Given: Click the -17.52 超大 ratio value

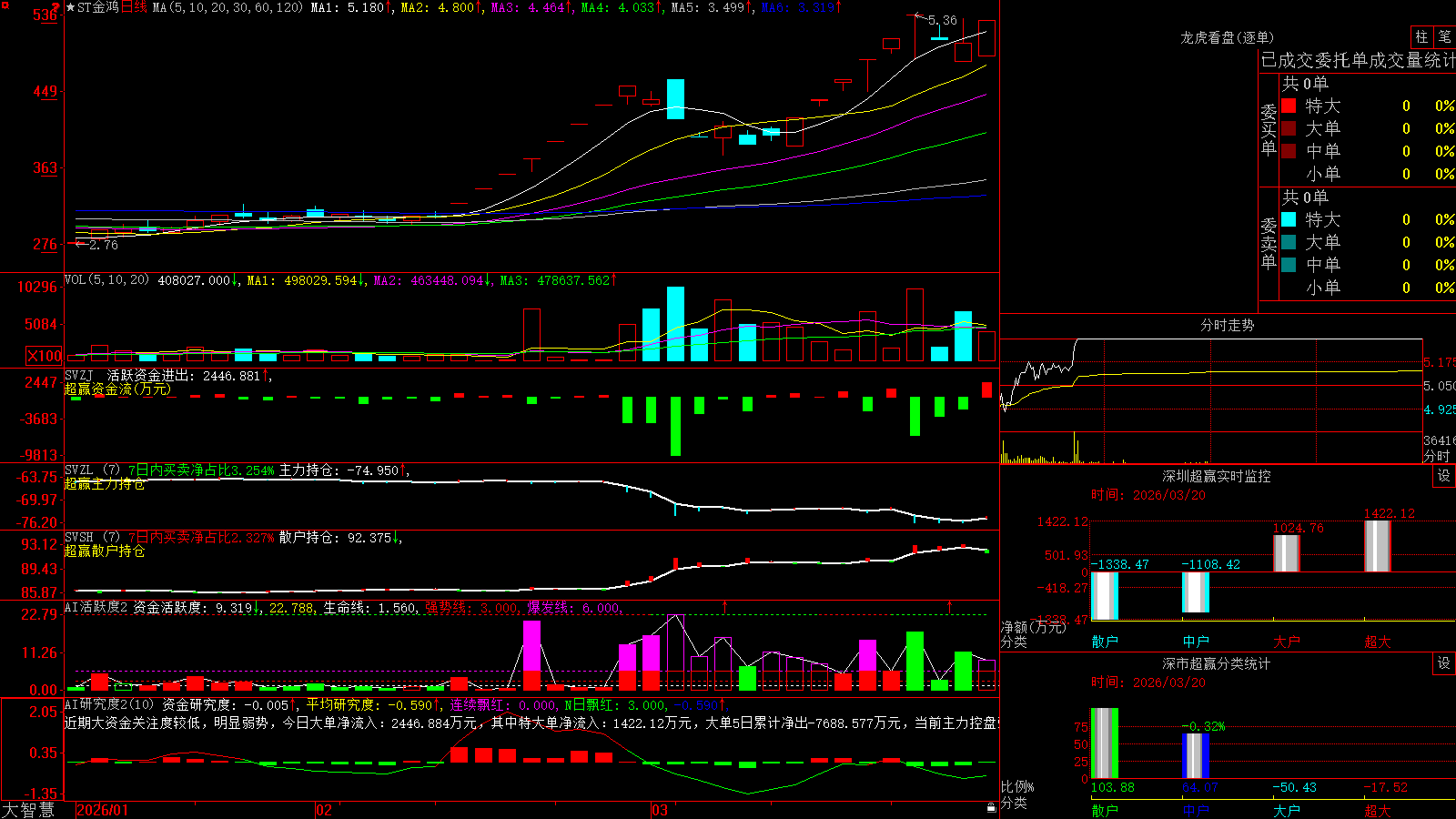Looking at the screenshot, I should tap(1385, 787).
